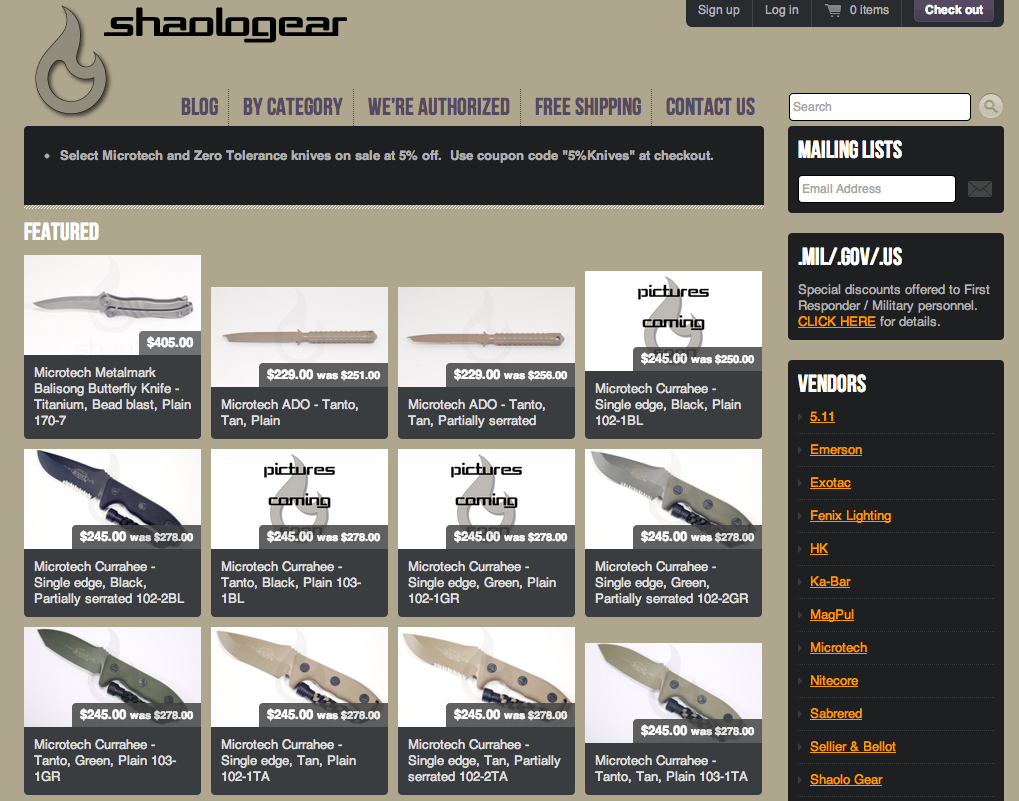Open the shopping cart items link
1019x801 pixels.
pyautogui.click(x=857, y=10)
